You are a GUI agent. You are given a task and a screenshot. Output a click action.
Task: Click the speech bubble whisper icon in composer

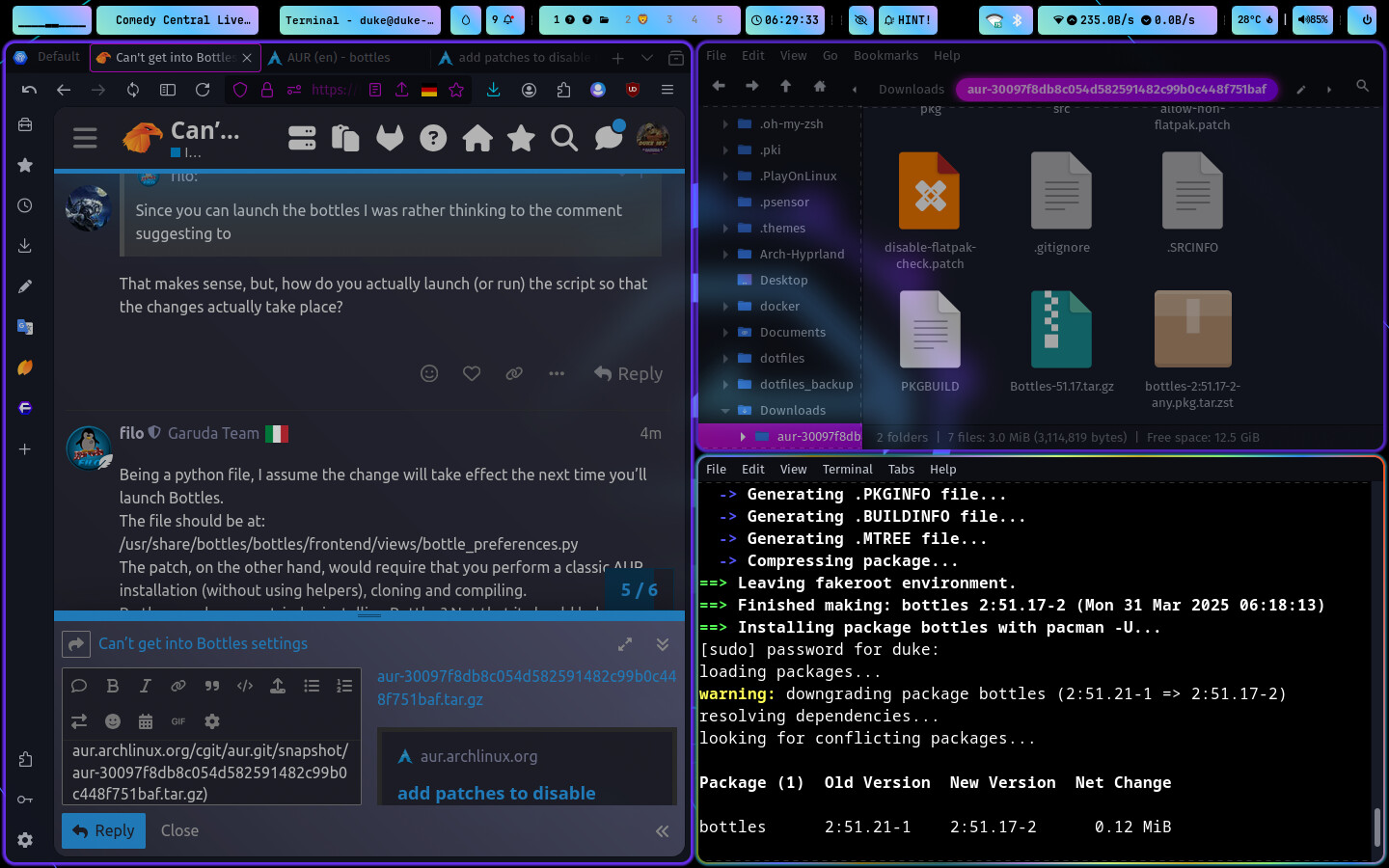79,686
